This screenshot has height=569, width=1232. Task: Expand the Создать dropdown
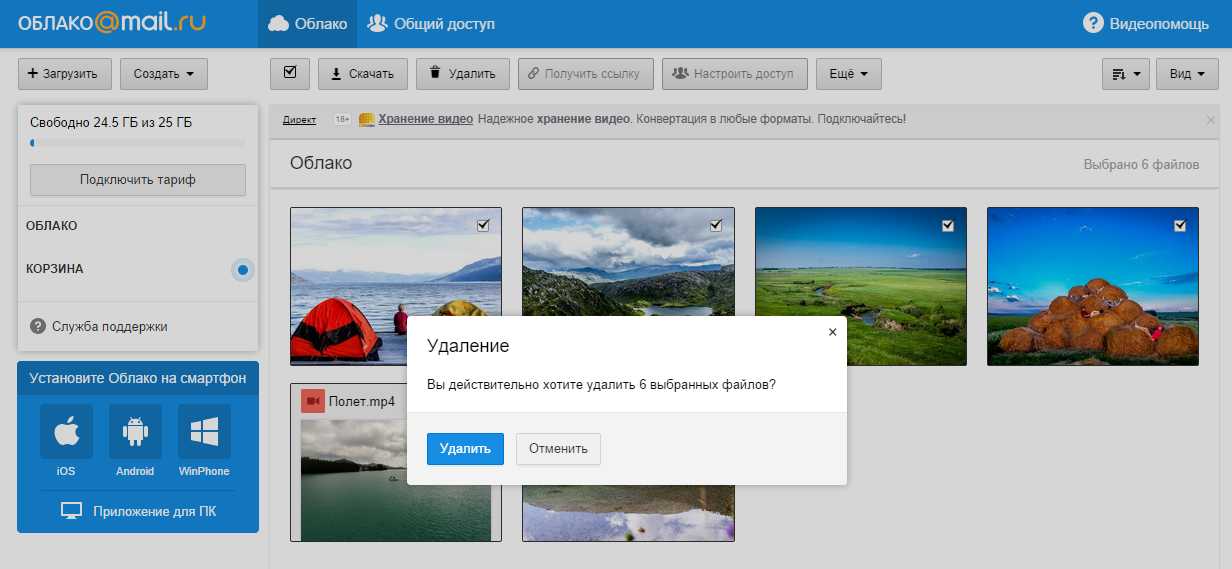coord(163,73)
